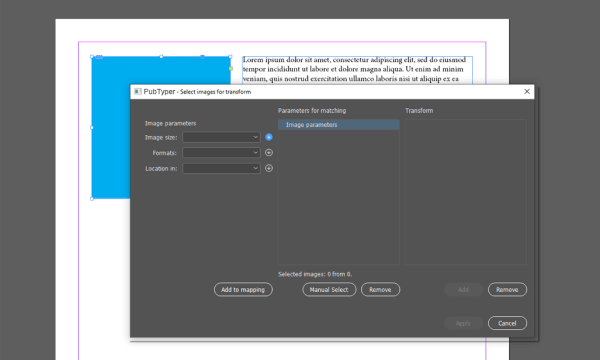600x360 pixels.
Task: Click the Lorem ipsum text frame
Action: tap(357, 69)
